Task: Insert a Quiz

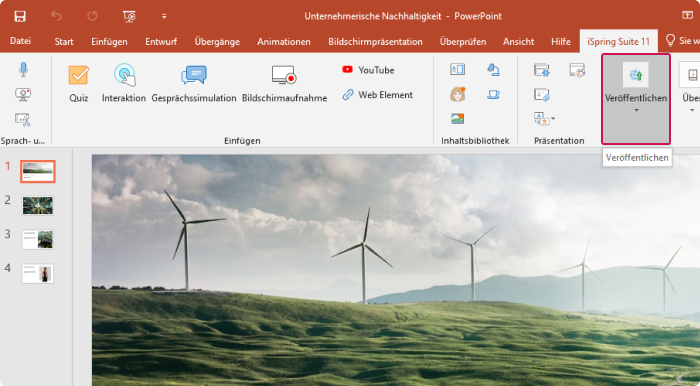Action: pos(79,84)
